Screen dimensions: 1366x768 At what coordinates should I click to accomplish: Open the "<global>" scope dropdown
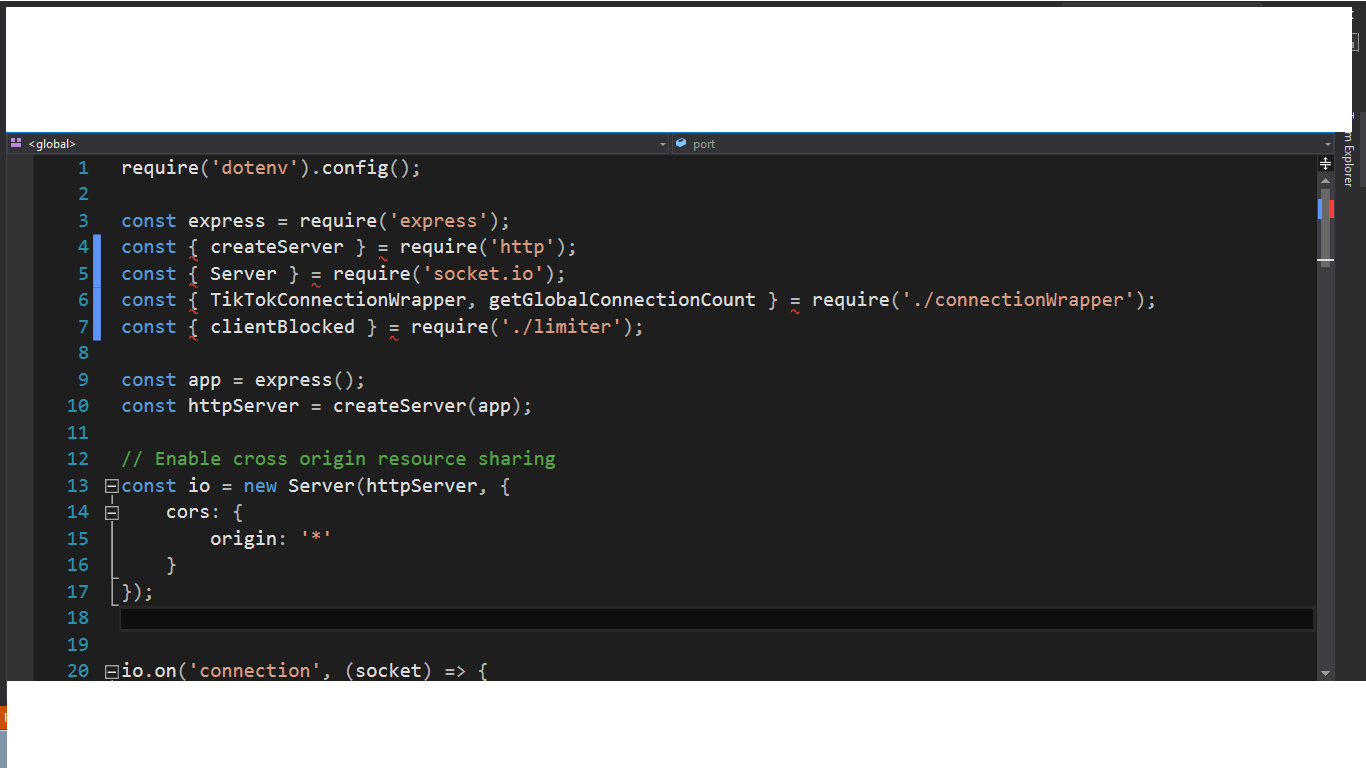[x=661, y=143]
